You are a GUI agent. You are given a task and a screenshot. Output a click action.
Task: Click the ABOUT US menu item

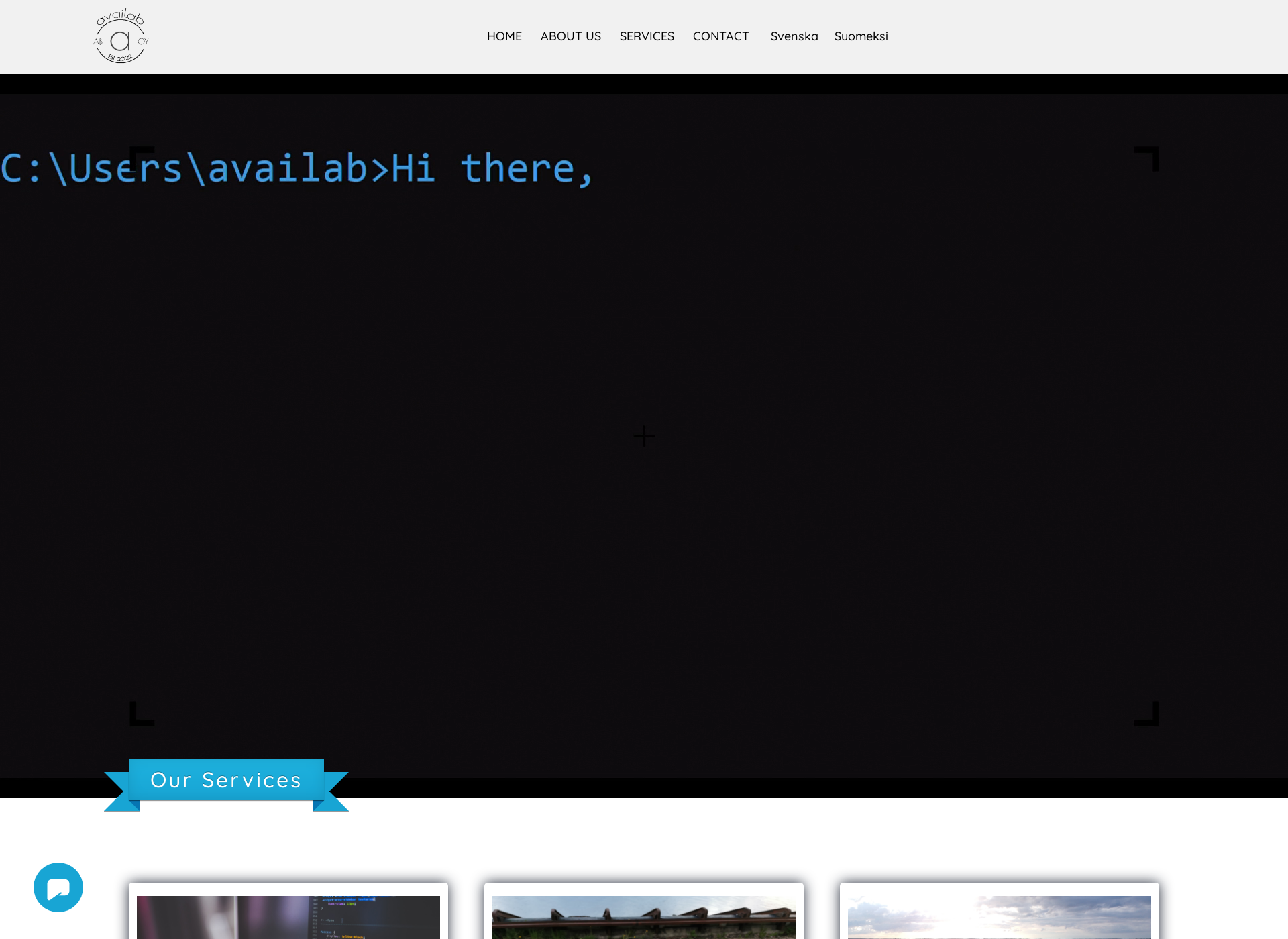tap(570, 36)
